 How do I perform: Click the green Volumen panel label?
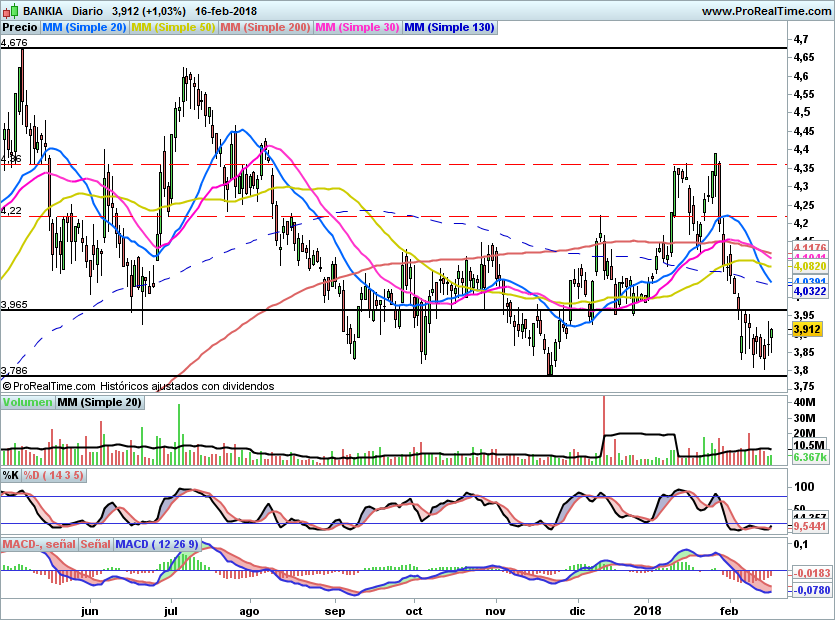point(27,402)
